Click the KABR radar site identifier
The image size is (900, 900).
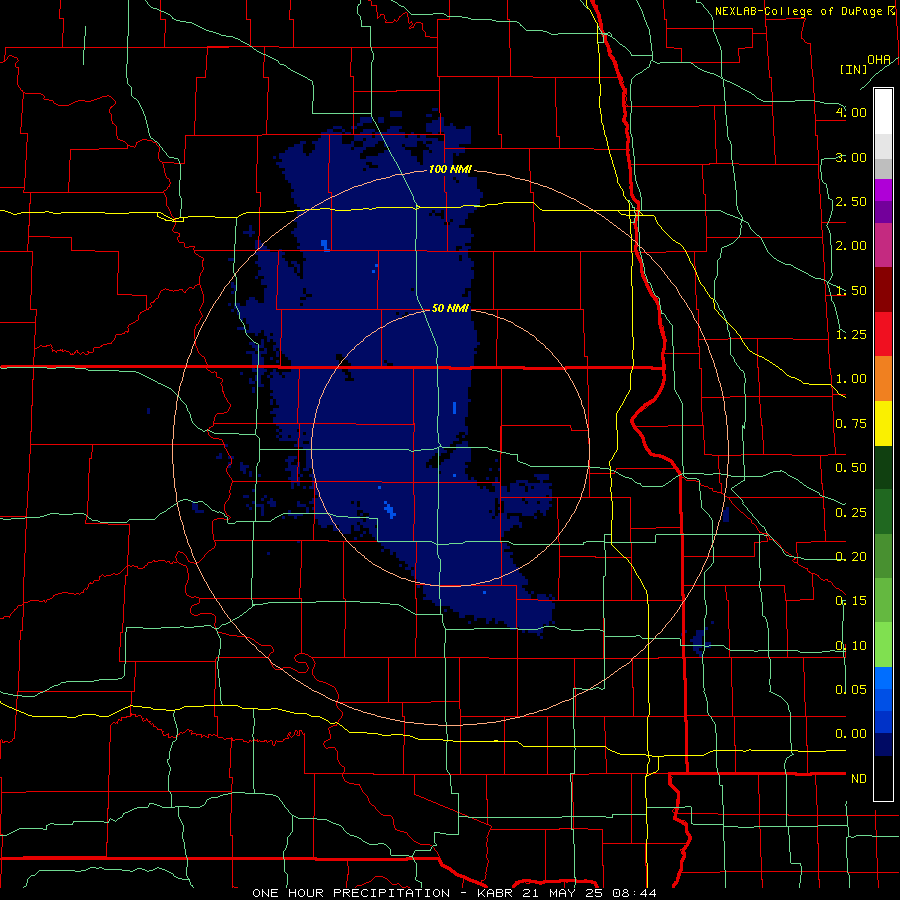point(495,893)
